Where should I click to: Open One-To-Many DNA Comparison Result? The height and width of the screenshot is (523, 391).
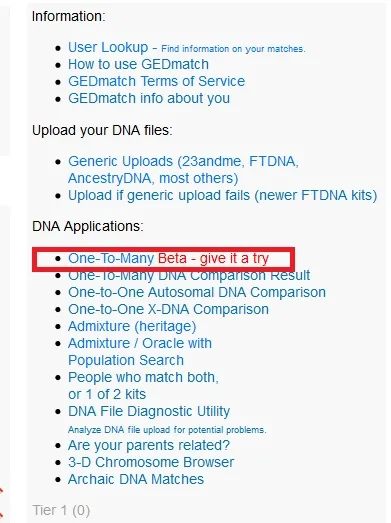click(x=189, y=276)
